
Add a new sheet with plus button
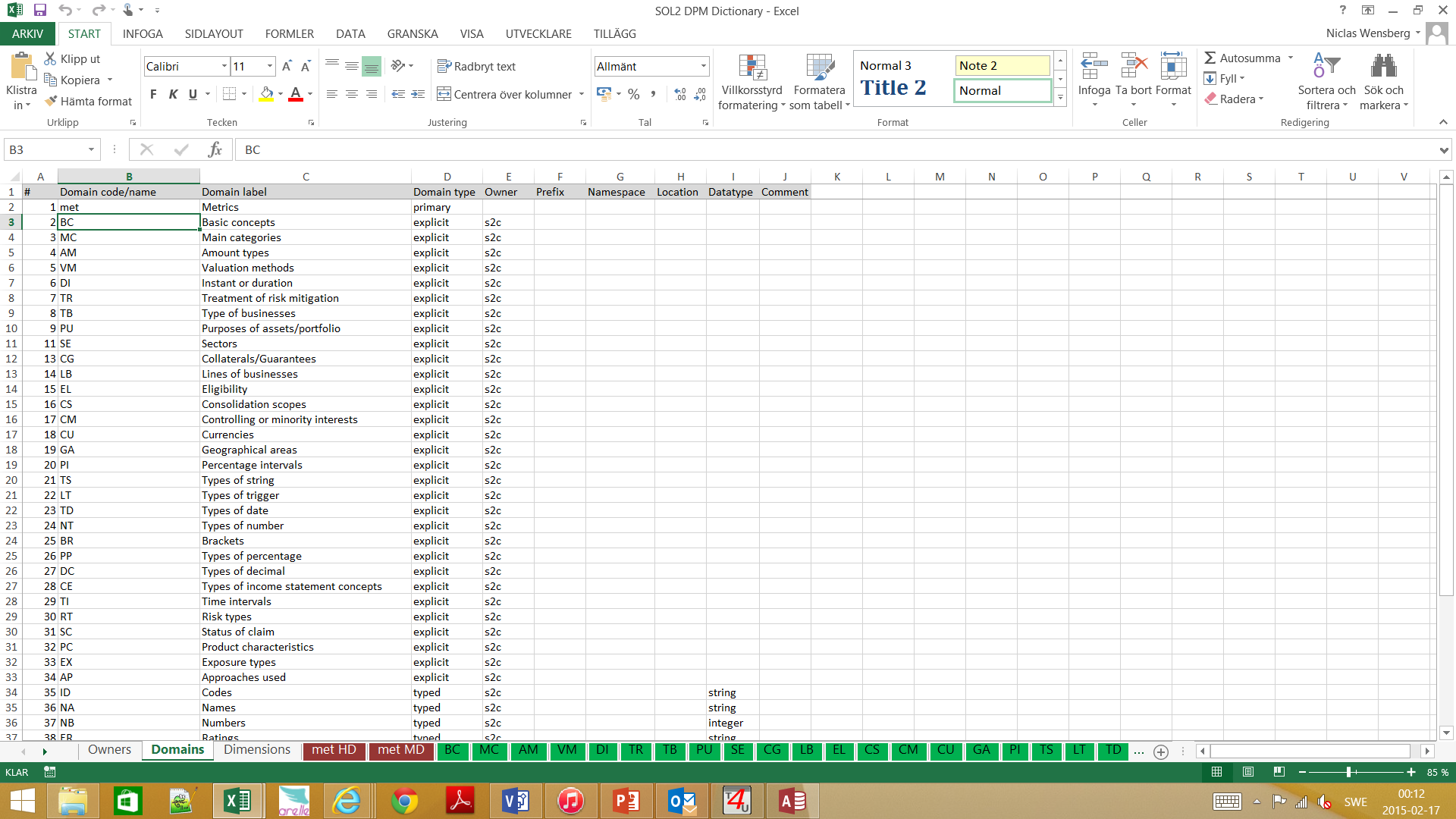tap(1161, 752)
